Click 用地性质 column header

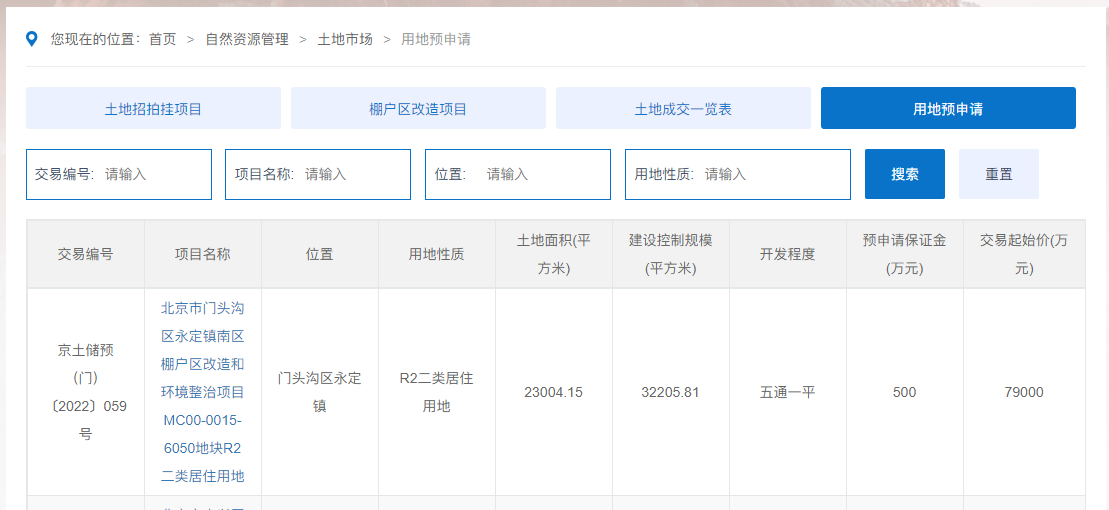point(436,255)
